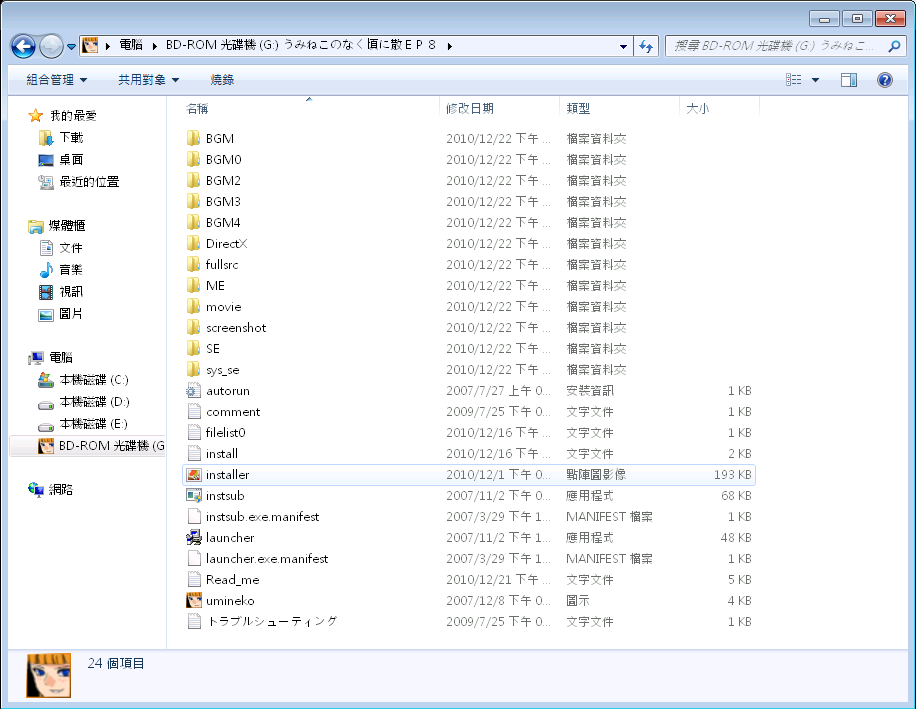
Task: Click the drive thumbnail in the details pane
Action: 48,675
